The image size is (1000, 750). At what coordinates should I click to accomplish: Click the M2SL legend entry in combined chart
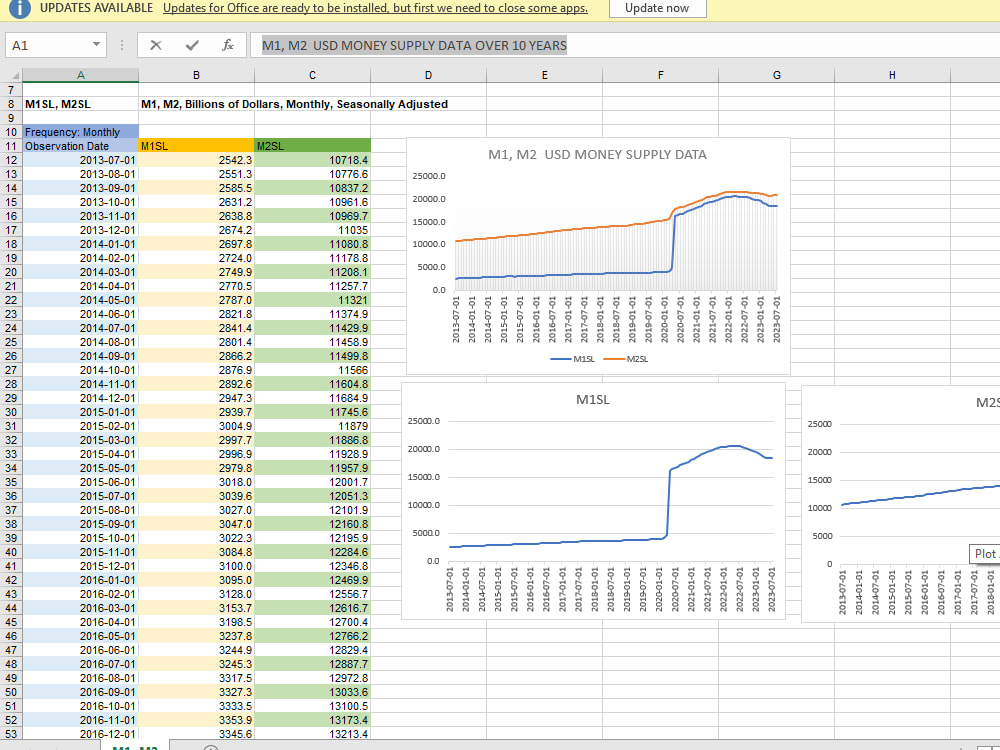(x=626, y=359)
